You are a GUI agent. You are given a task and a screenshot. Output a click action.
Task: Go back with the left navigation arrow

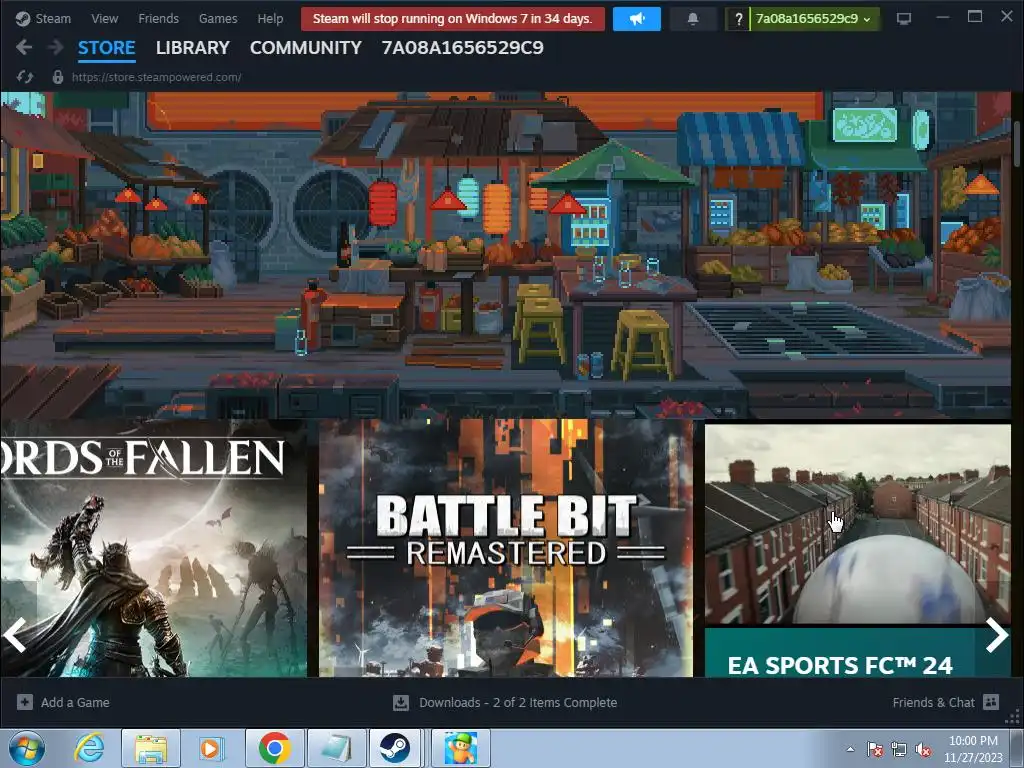click(24, 47)
